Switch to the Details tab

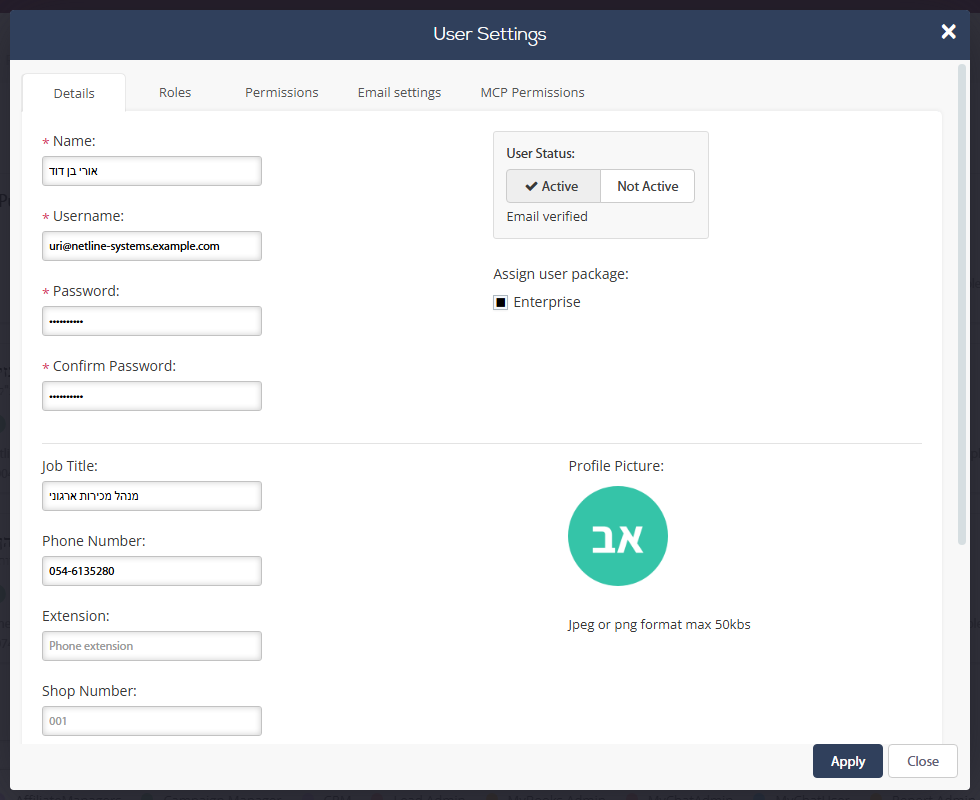(x=74, y=93)
